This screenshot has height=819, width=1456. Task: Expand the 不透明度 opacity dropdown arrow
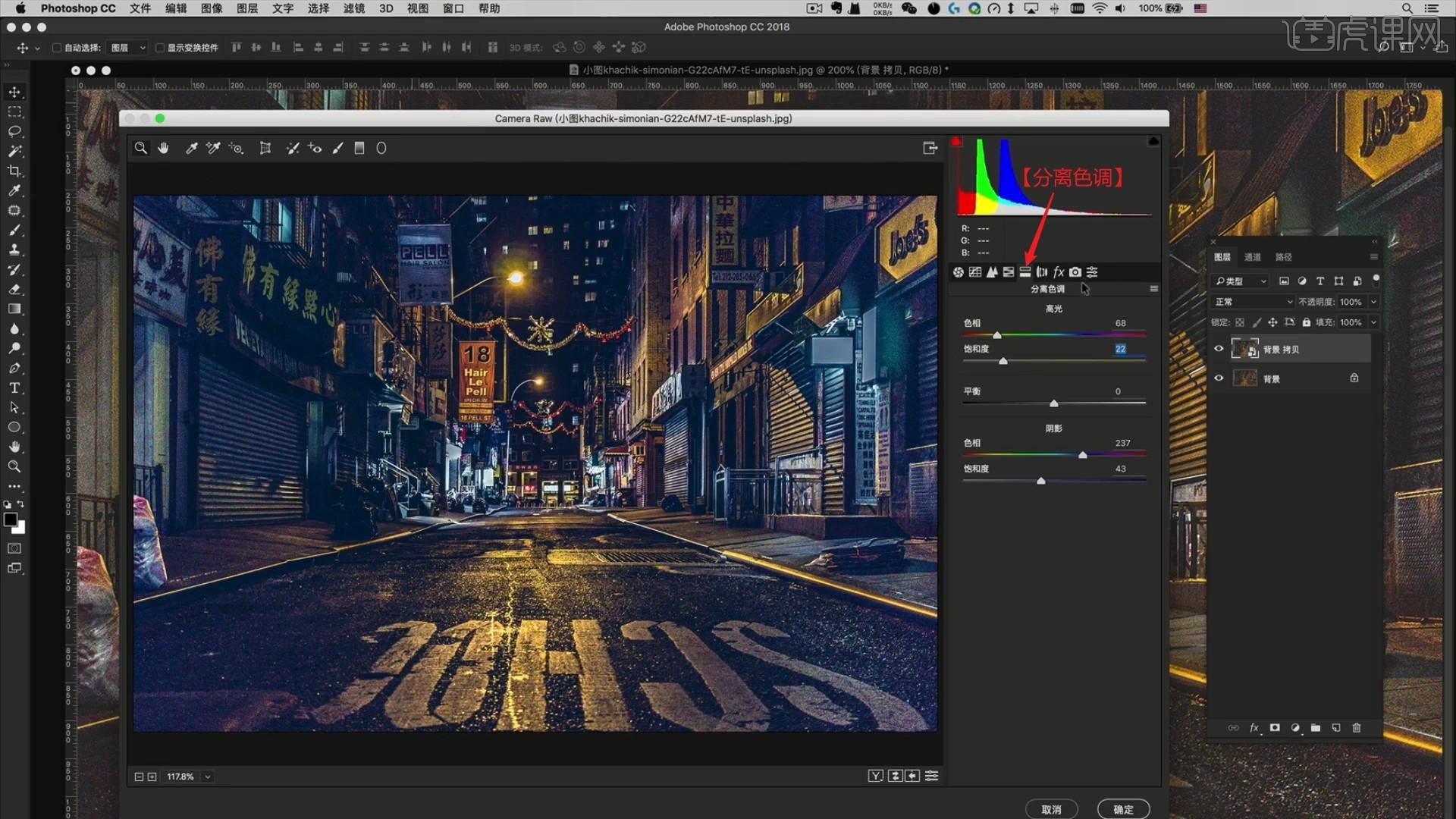point(1373,302)
